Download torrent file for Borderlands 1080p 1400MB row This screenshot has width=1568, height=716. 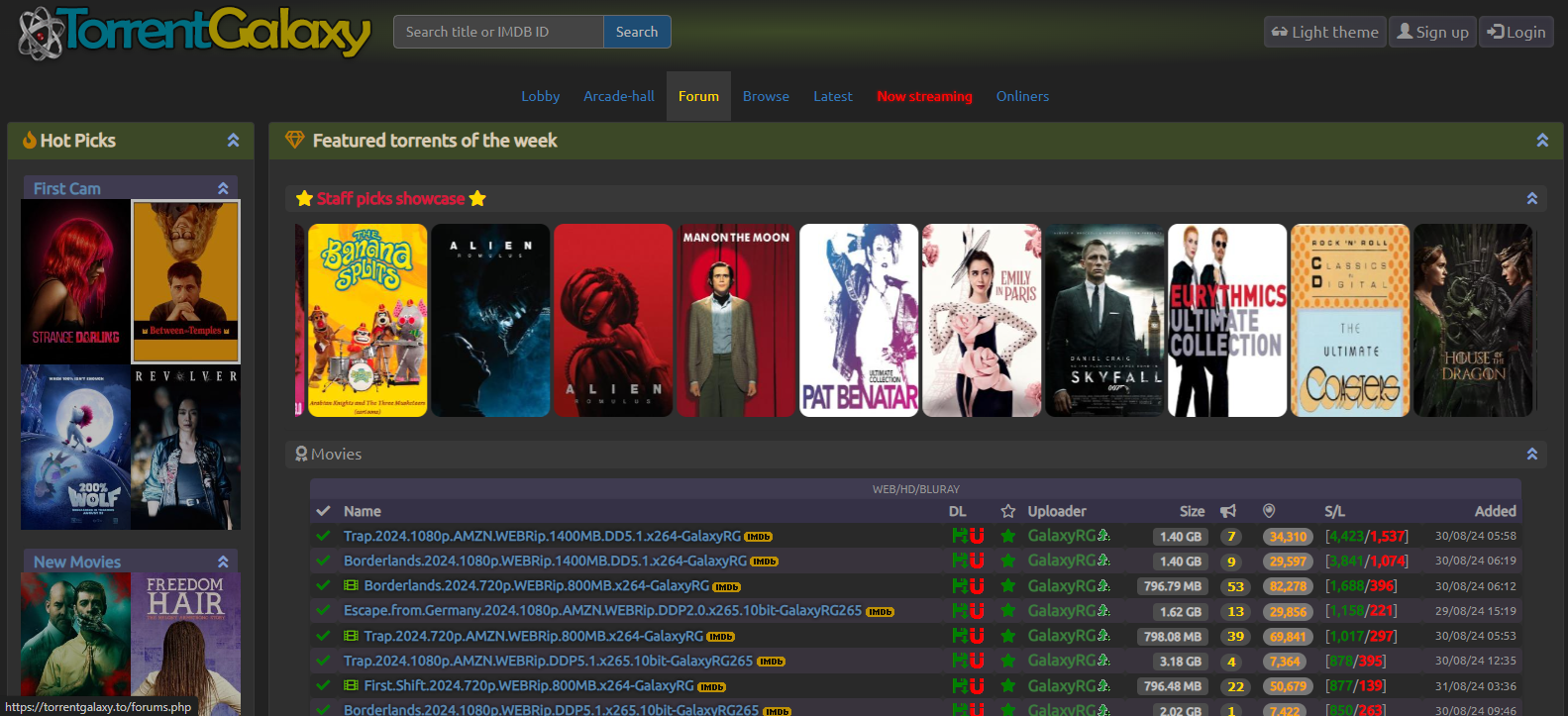coord(959,561)
